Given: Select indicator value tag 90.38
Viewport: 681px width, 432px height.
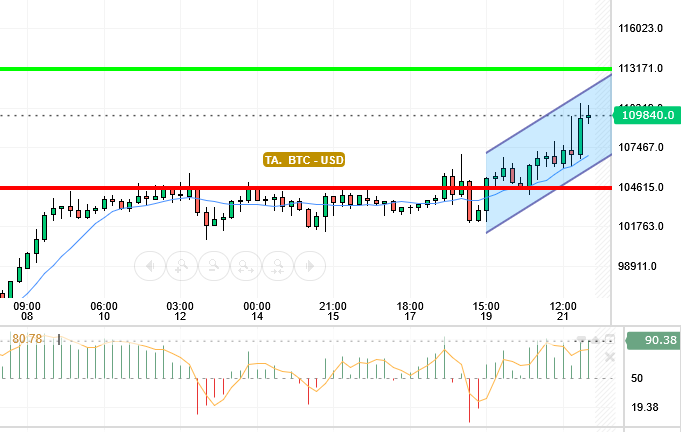Looking at the screenshot, I should coord(654,340).
